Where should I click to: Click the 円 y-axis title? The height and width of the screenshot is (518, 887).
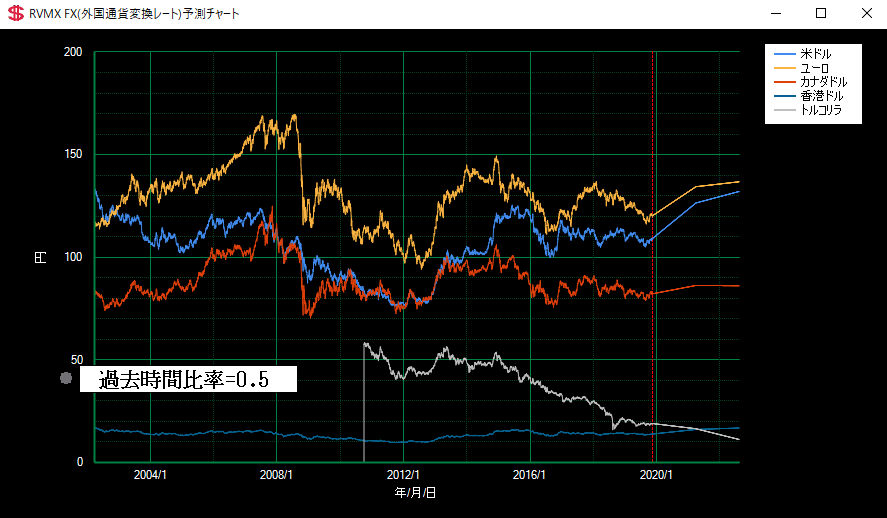tap(41, 257)
